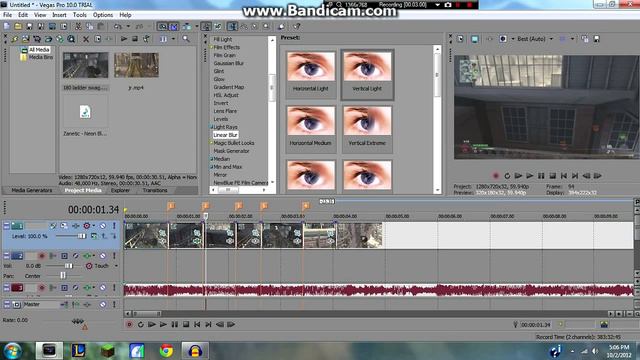Screen dimensions: 640x360
Task: Open the preview overlays dropdown arrow
Action: (x=572, y=39)
